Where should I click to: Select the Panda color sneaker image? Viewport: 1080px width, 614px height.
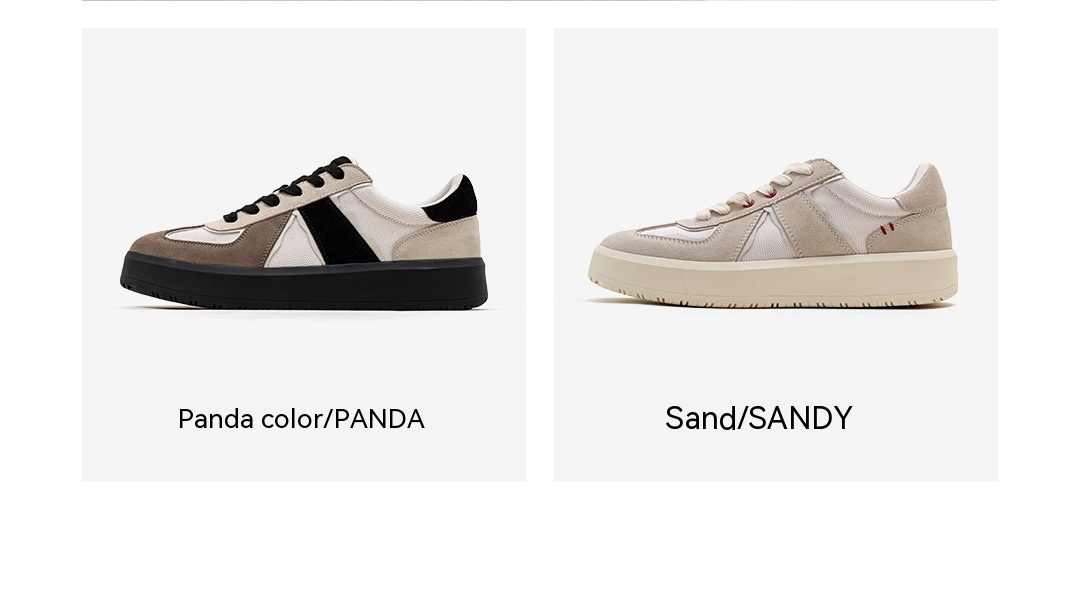pos(304,233)
